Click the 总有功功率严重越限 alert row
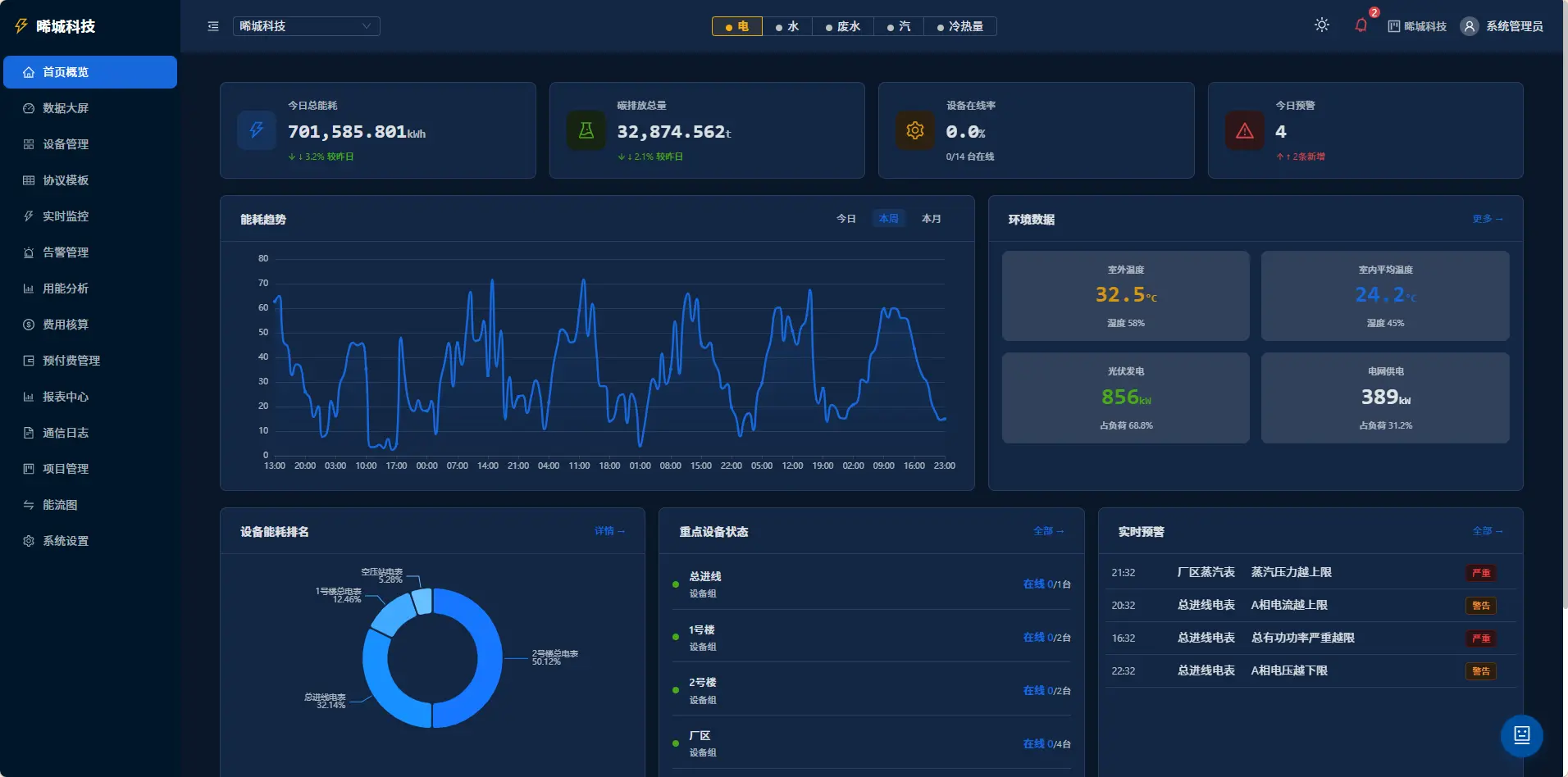Viewport: 1568px width, 777px height. (x=1310, y=638)
